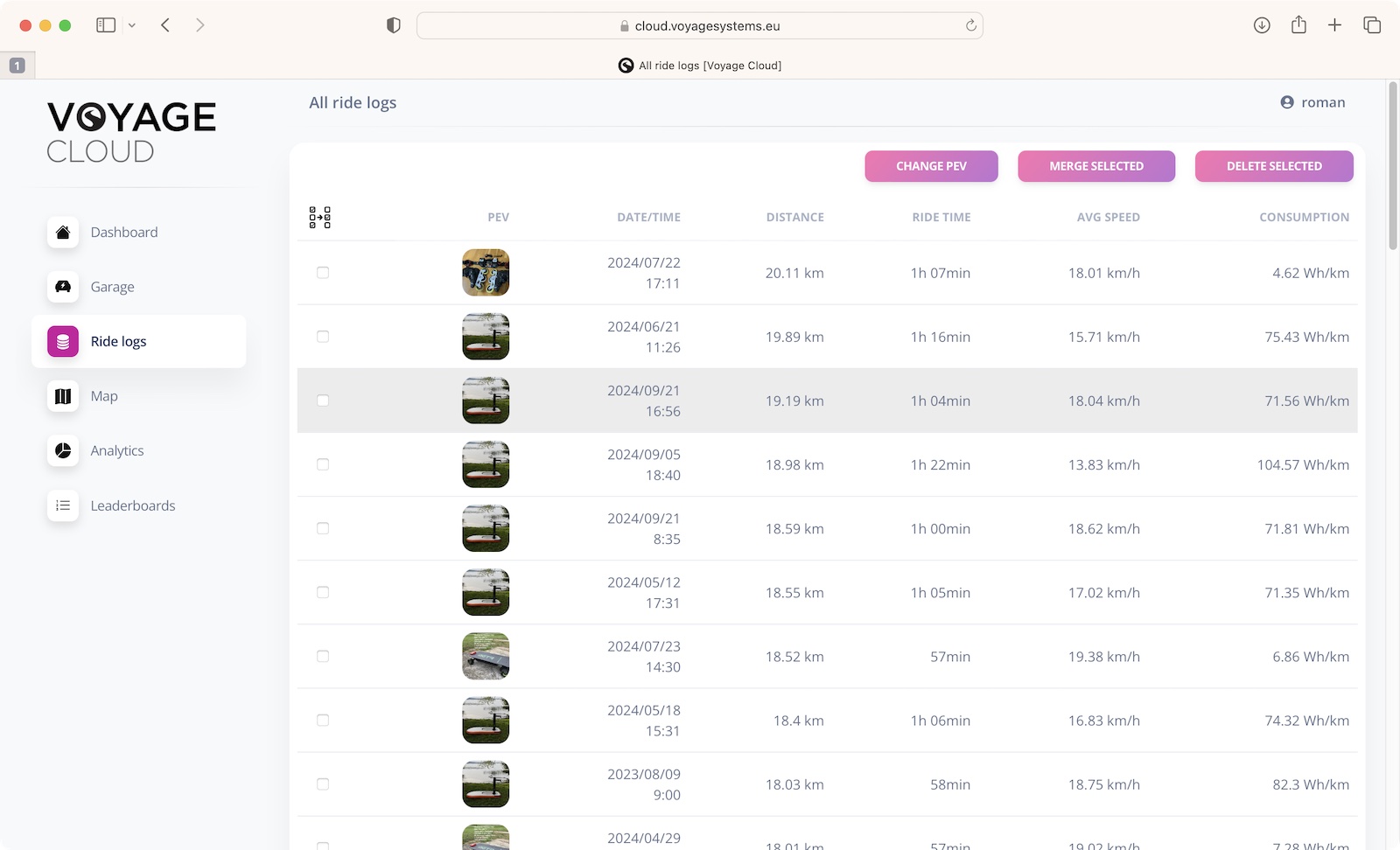Click the Voyage Cloud logo

(x=131, y=132)
